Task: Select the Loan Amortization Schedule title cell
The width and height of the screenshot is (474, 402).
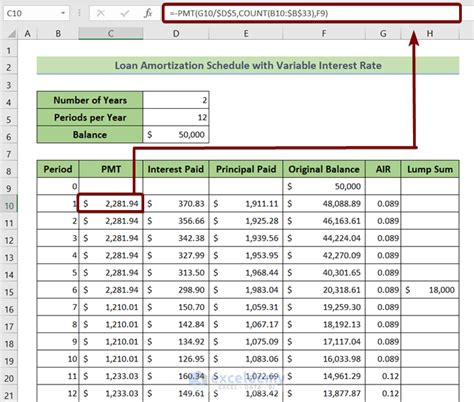Action: (248, 65)
